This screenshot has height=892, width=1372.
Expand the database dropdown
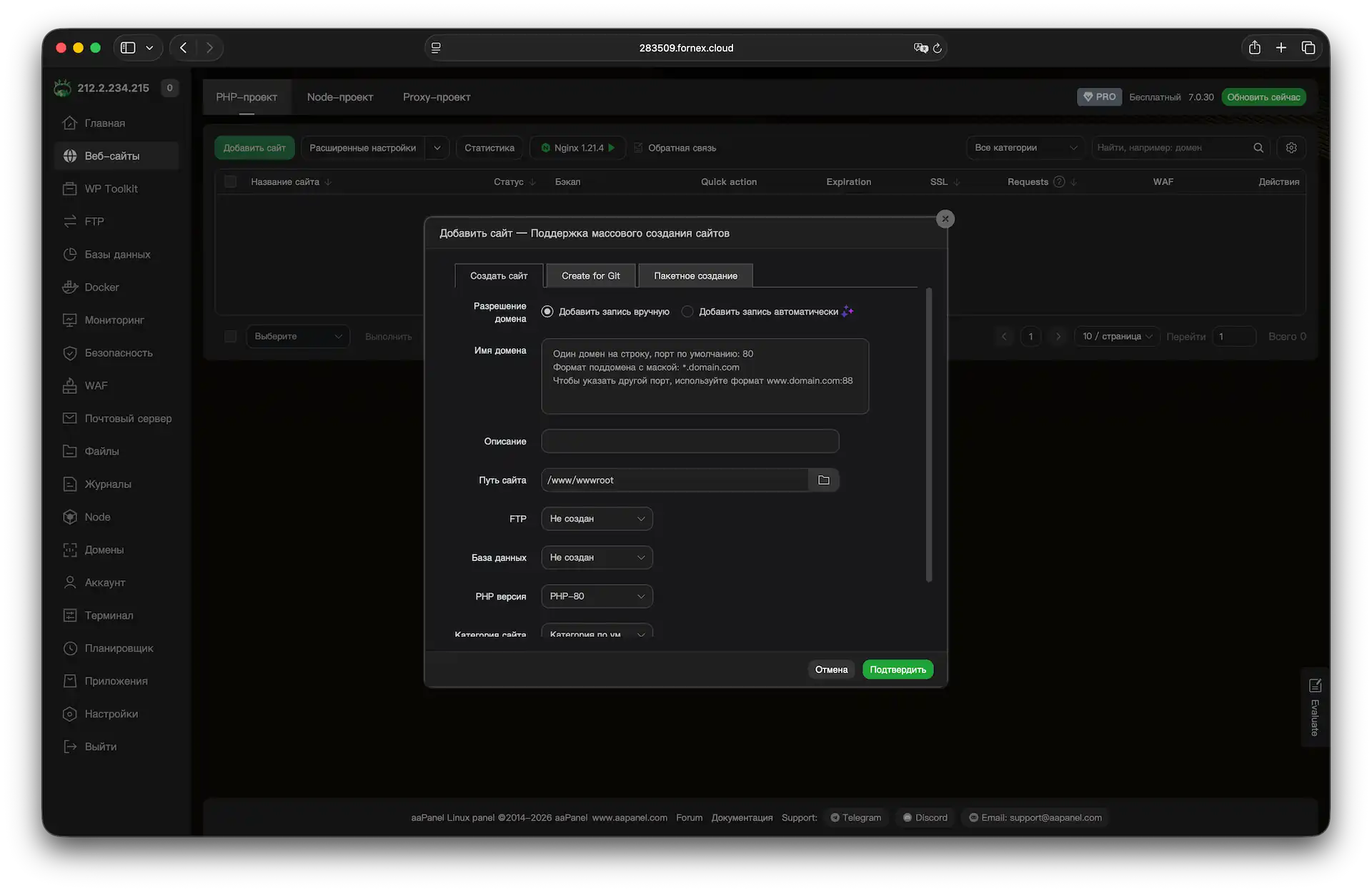[597, 557]
